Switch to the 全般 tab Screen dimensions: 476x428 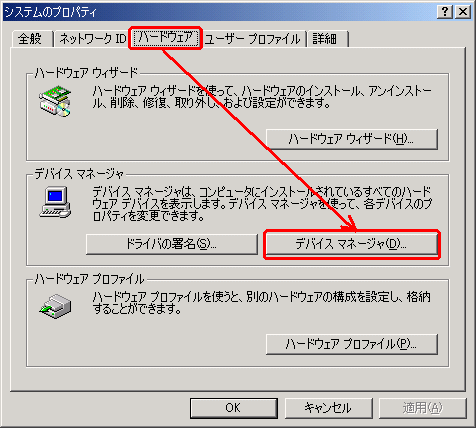coord(31,39)
